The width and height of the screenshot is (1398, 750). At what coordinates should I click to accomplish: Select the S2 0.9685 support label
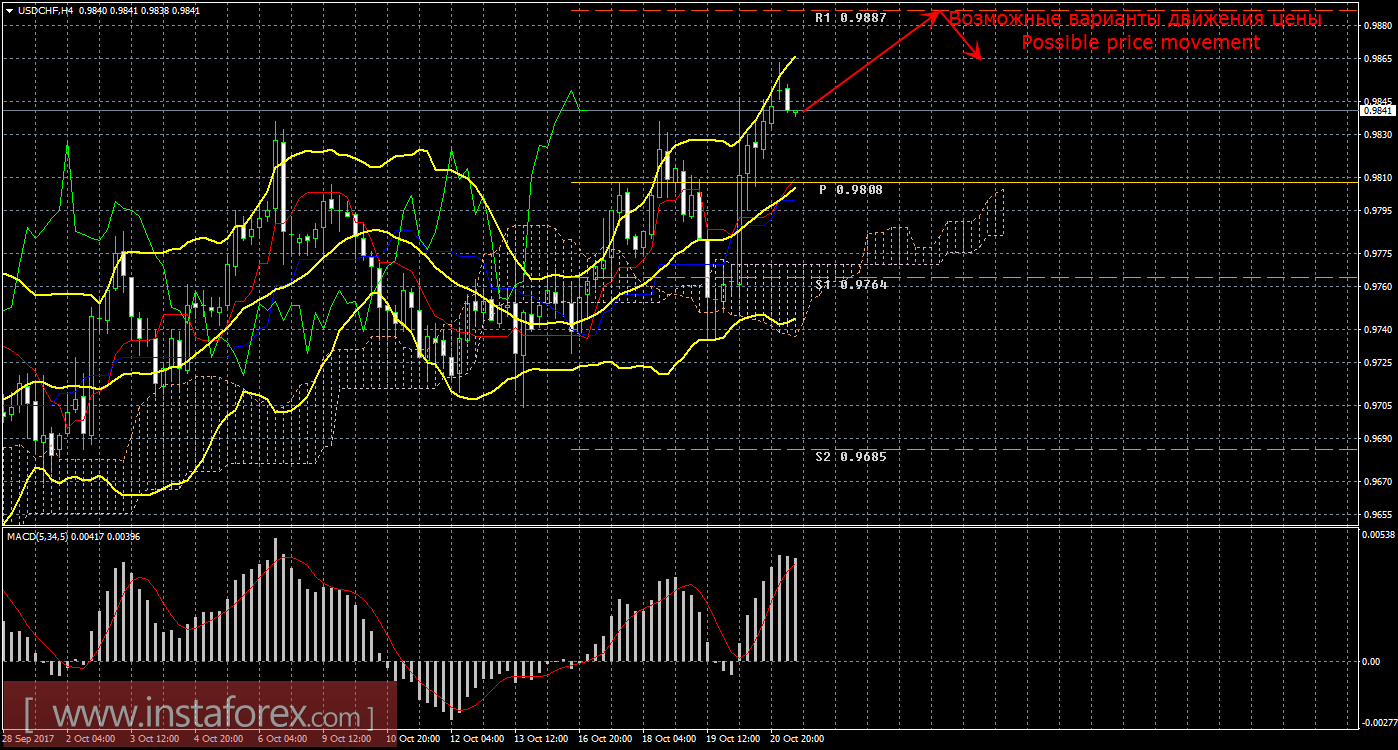click(x=850, y=456)
